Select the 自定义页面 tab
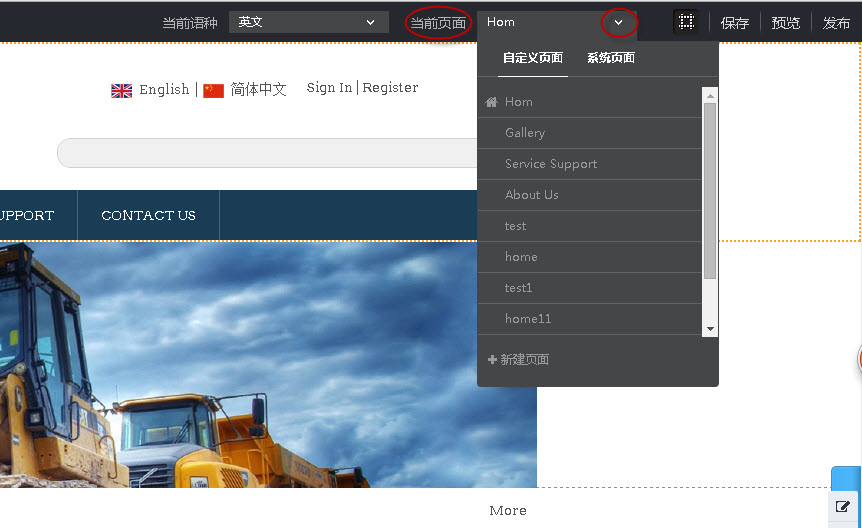 point(532,58)
